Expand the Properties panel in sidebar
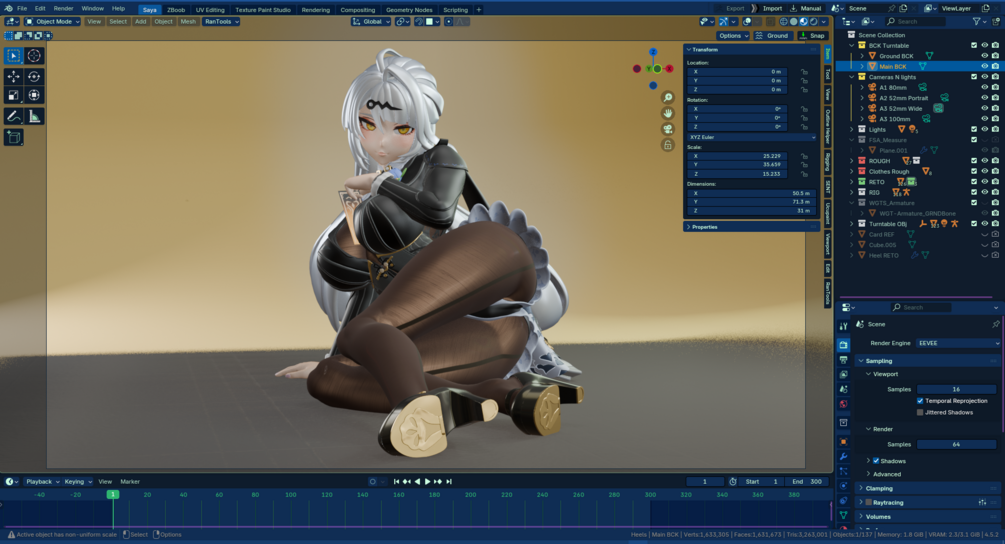Screen dimensions: 1005x544 tap(704, 227)
